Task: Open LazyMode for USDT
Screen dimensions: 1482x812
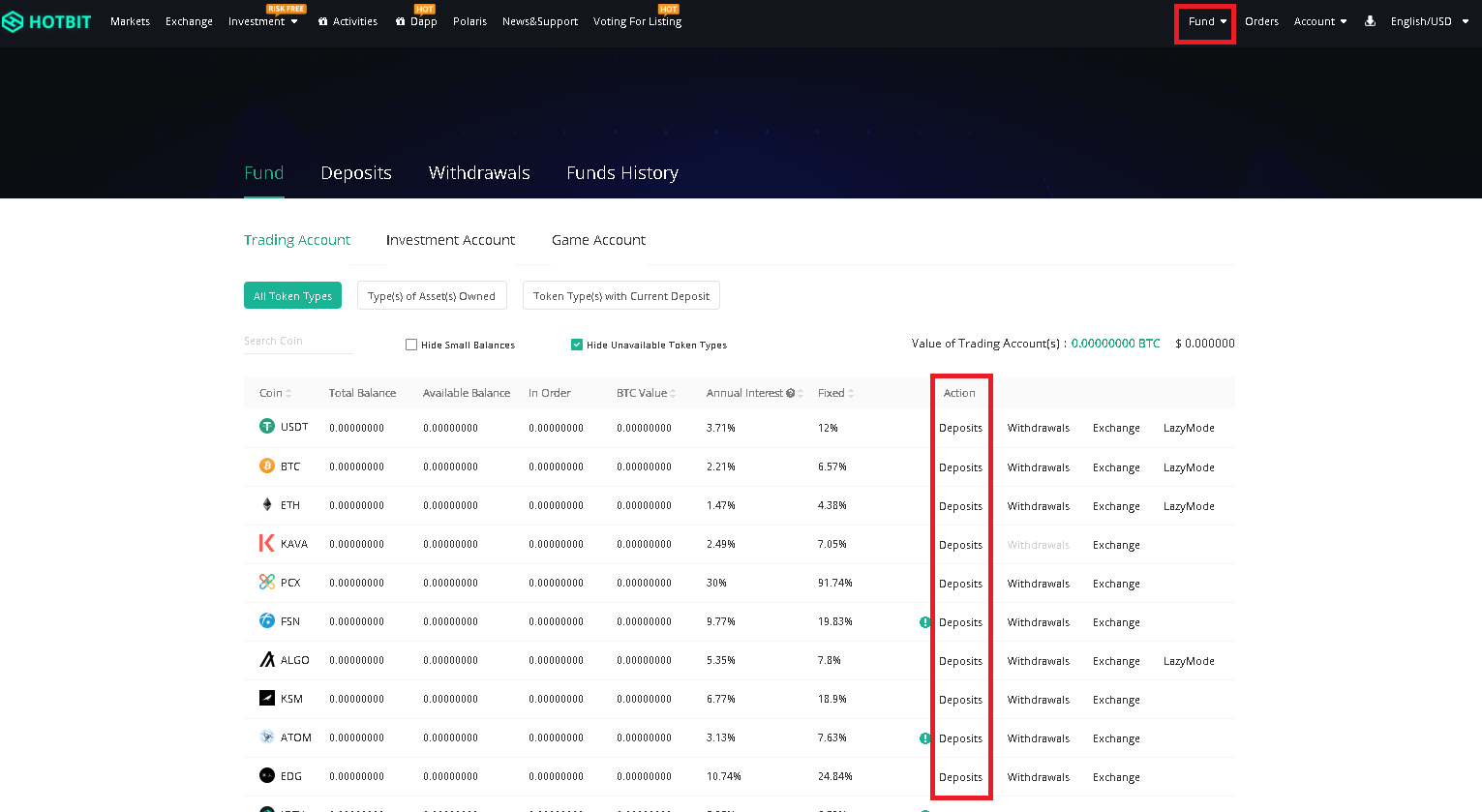Action: click(x=1189, y=428)
